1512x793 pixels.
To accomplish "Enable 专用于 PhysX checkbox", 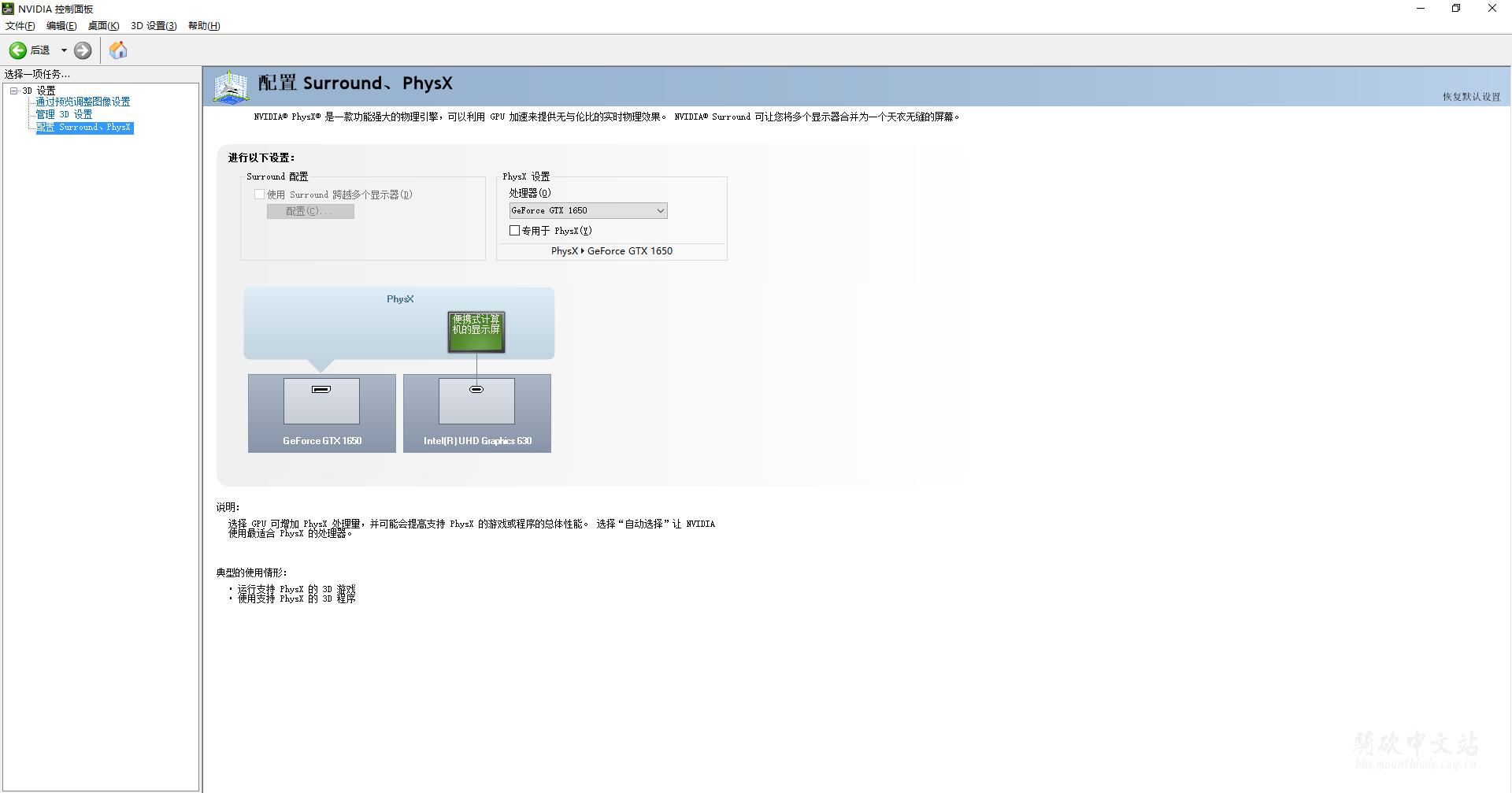I will [514, 231].
